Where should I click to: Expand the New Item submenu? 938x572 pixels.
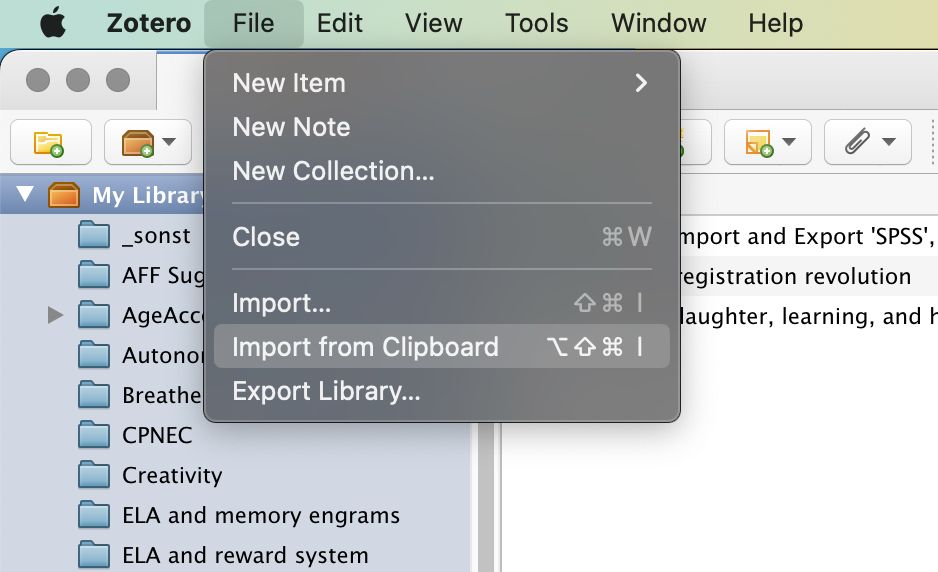pyautogui.click(x=441, y=83)
